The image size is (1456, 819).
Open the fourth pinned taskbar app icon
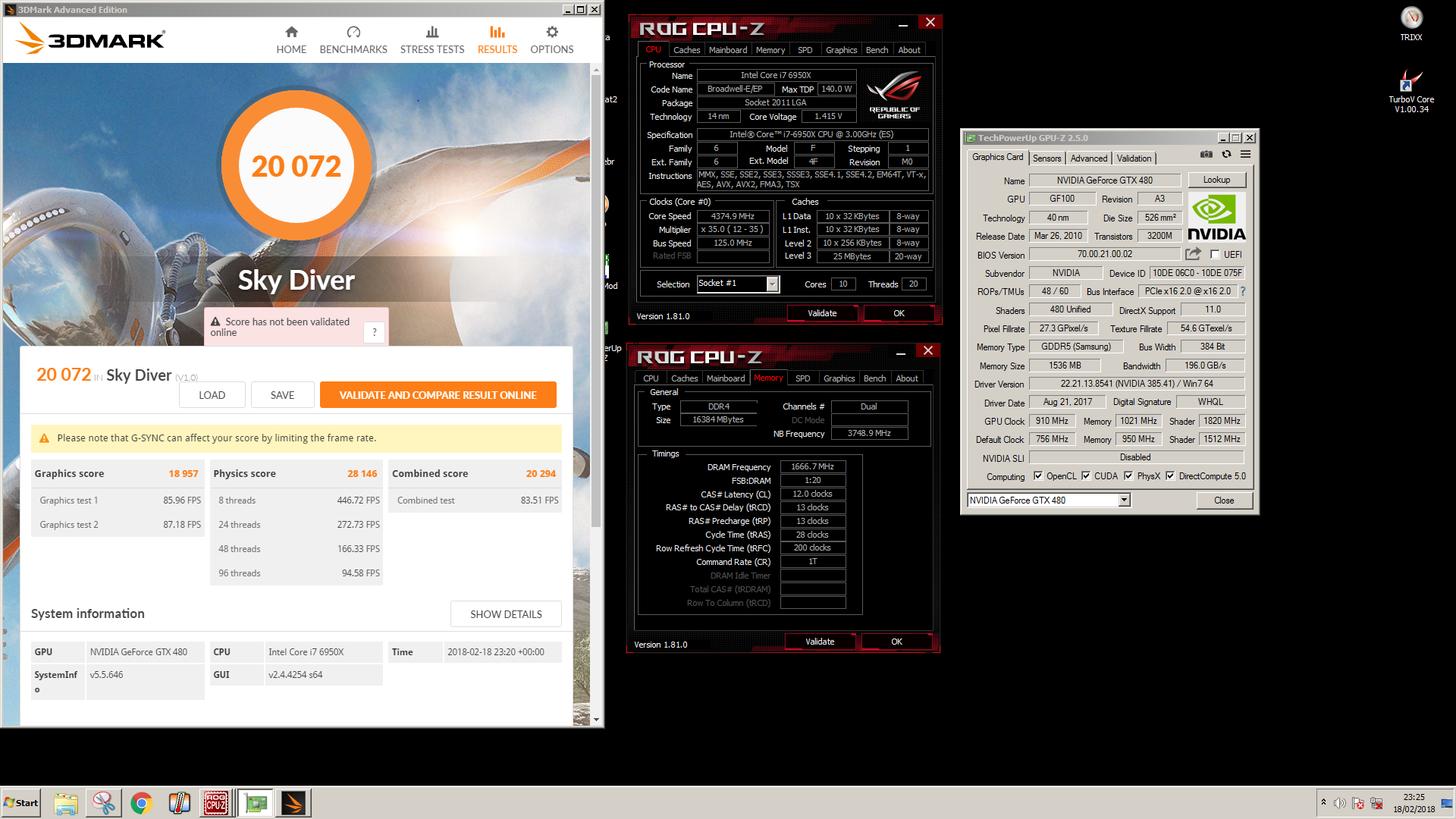point(180,803)
